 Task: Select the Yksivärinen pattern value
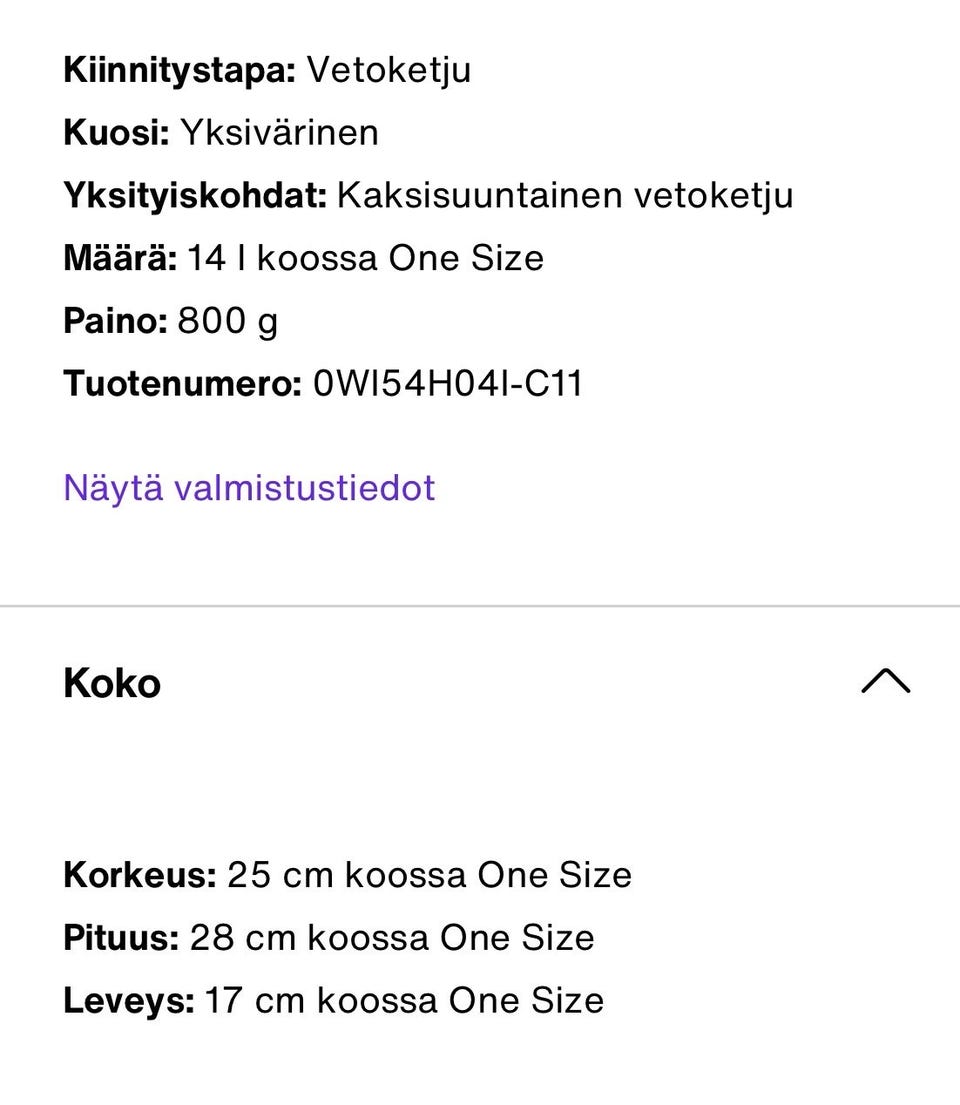(279, 133)
